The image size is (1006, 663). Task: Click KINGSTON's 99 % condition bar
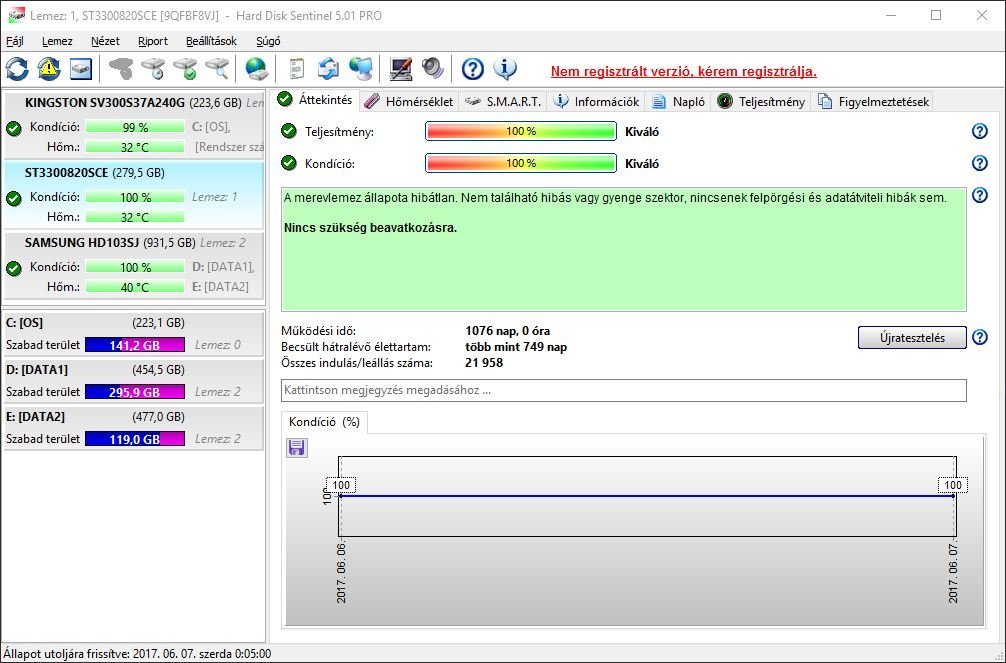[x=135, y=128]
